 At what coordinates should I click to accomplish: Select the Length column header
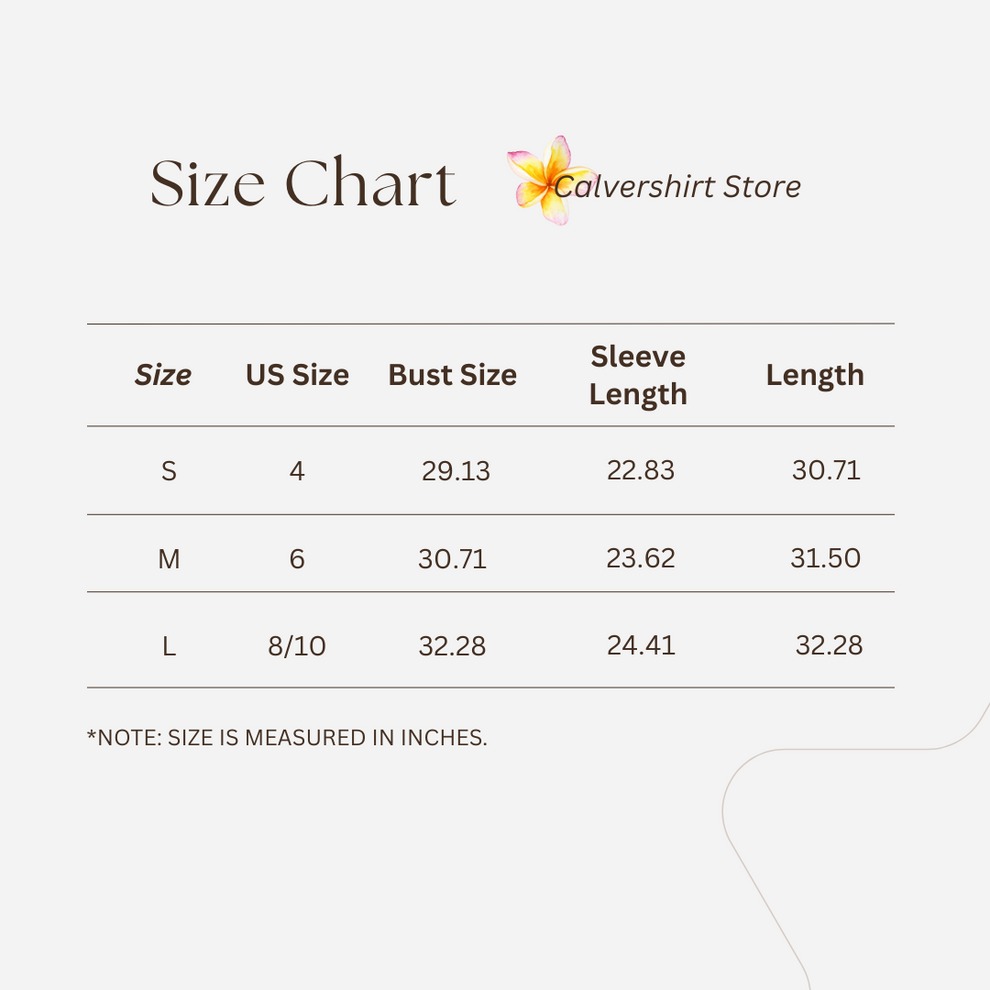[x=815, y=375]
